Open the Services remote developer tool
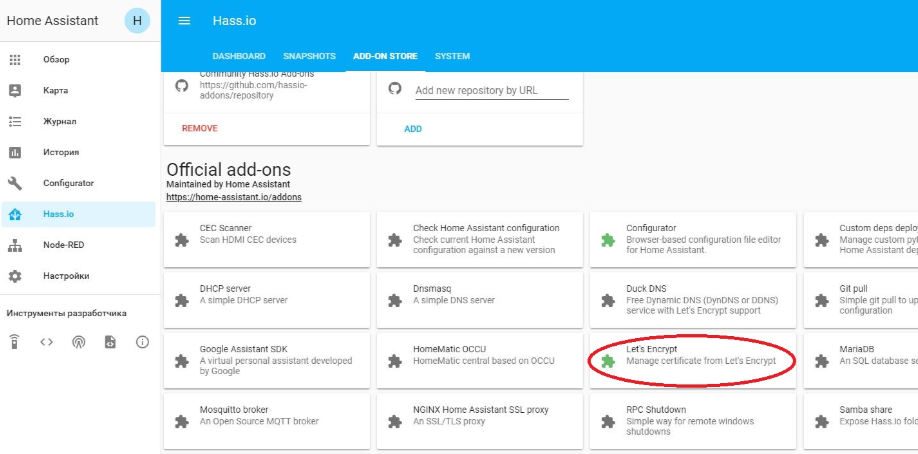This screenshot has width=918, height=454. tap(15, 342)
